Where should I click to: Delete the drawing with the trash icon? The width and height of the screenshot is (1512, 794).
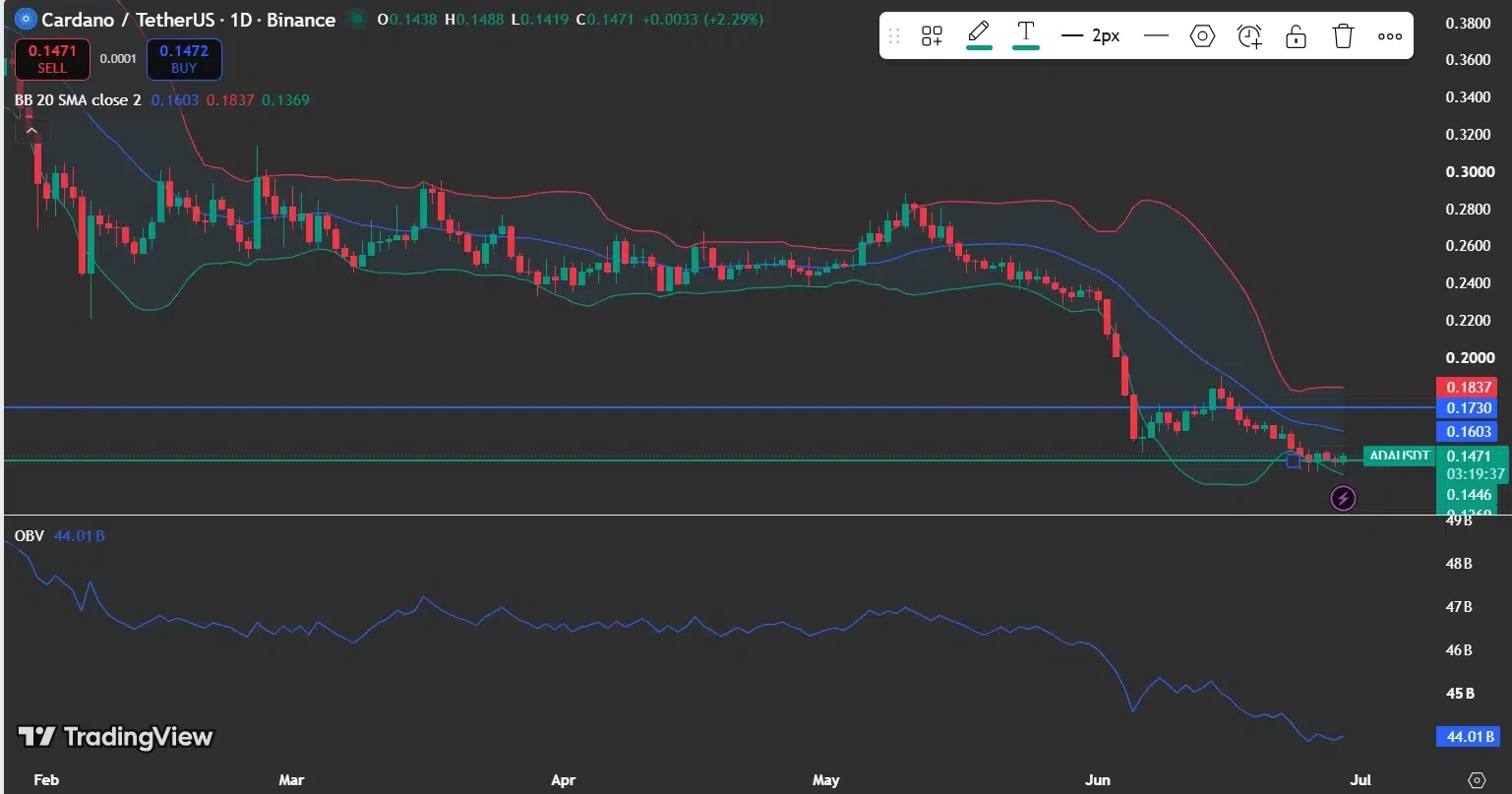1343,36
